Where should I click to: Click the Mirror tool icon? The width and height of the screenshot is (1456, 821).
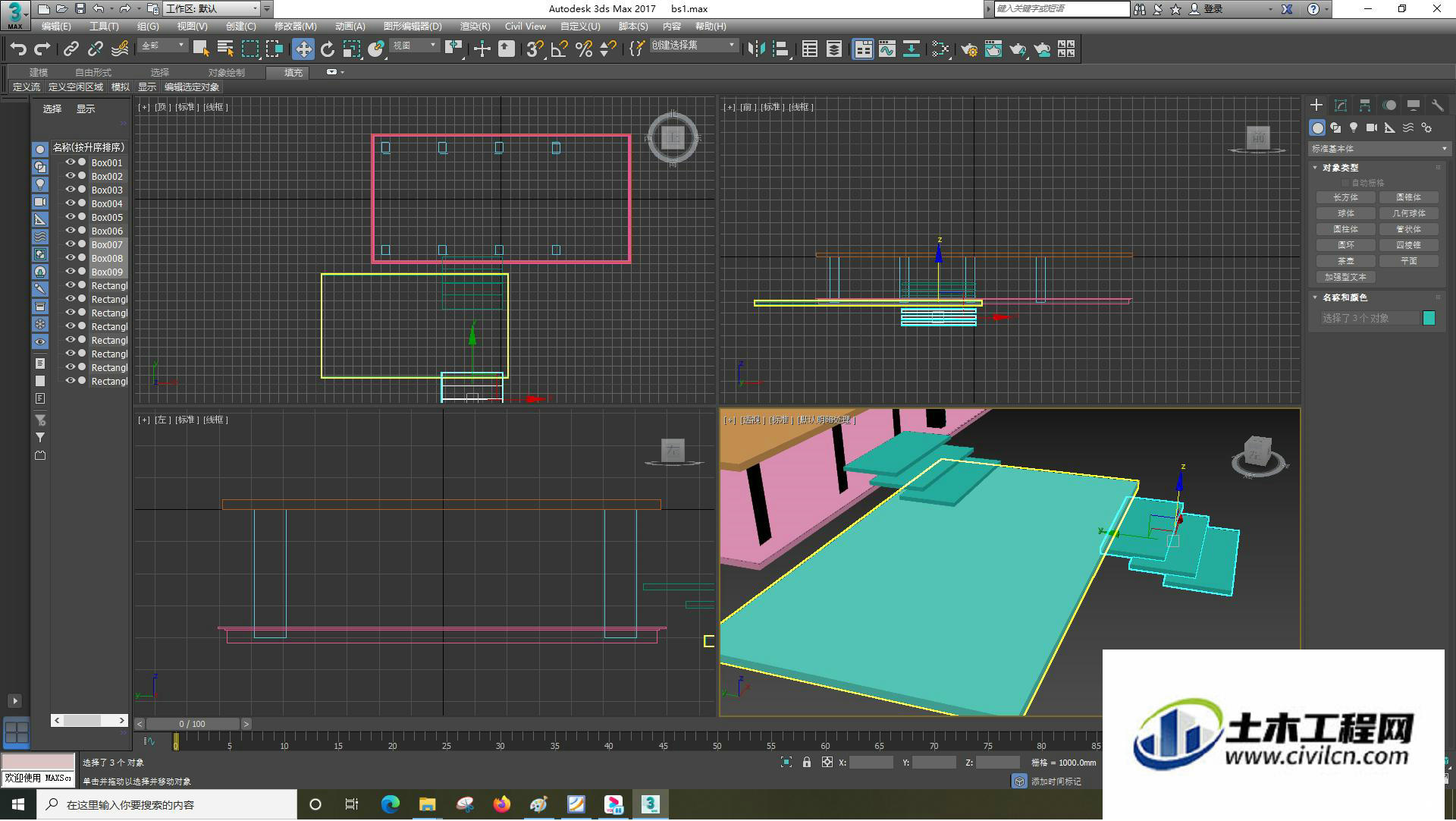(x=756, y=49)
